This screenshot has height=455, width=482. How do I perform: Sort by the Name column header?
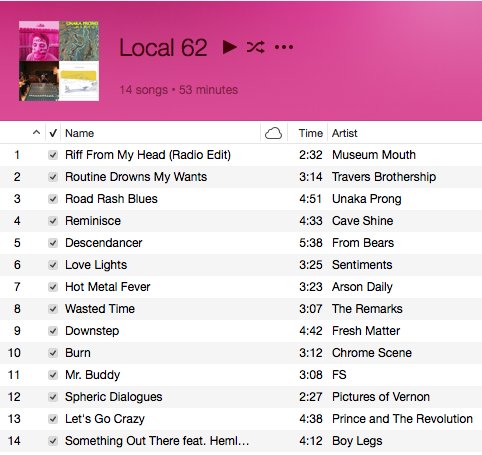tap(79, 133)
